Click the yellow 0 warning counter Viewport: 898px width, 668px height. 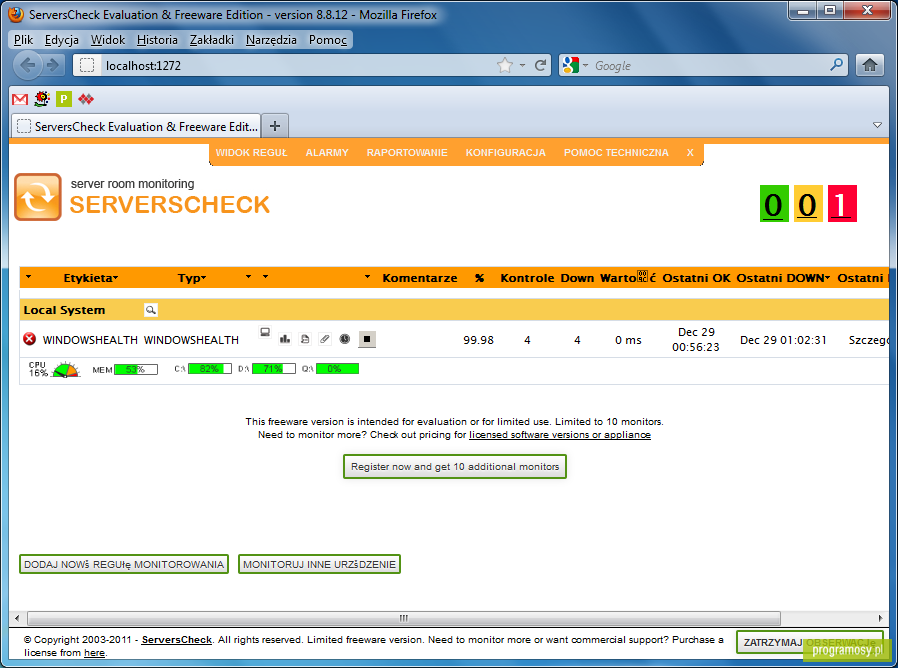[808, 203]
